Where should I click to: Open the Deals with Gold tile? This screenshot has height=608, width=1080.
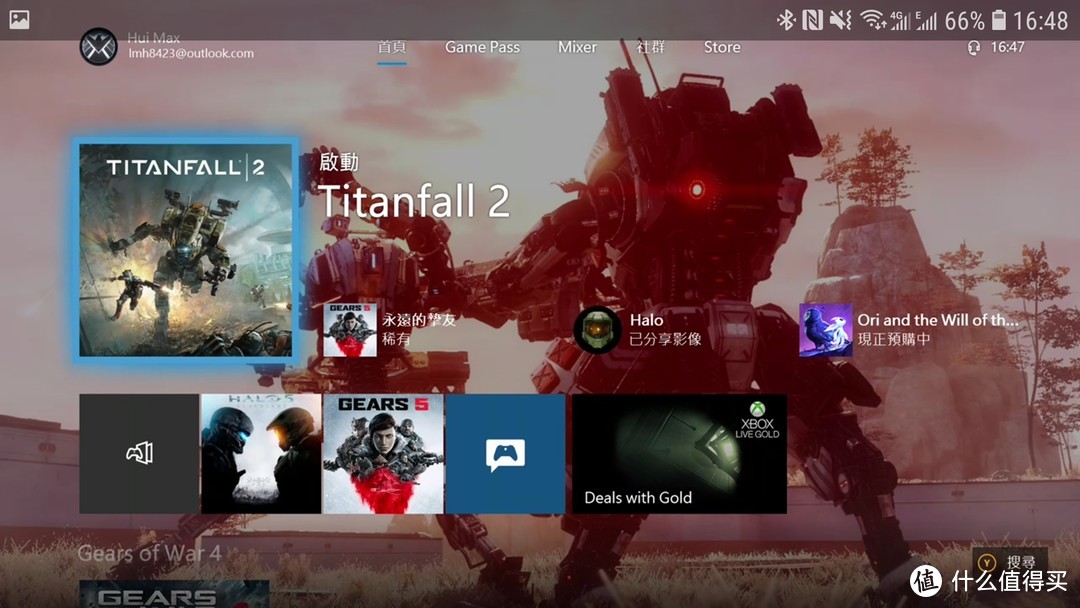pos(680,453)
